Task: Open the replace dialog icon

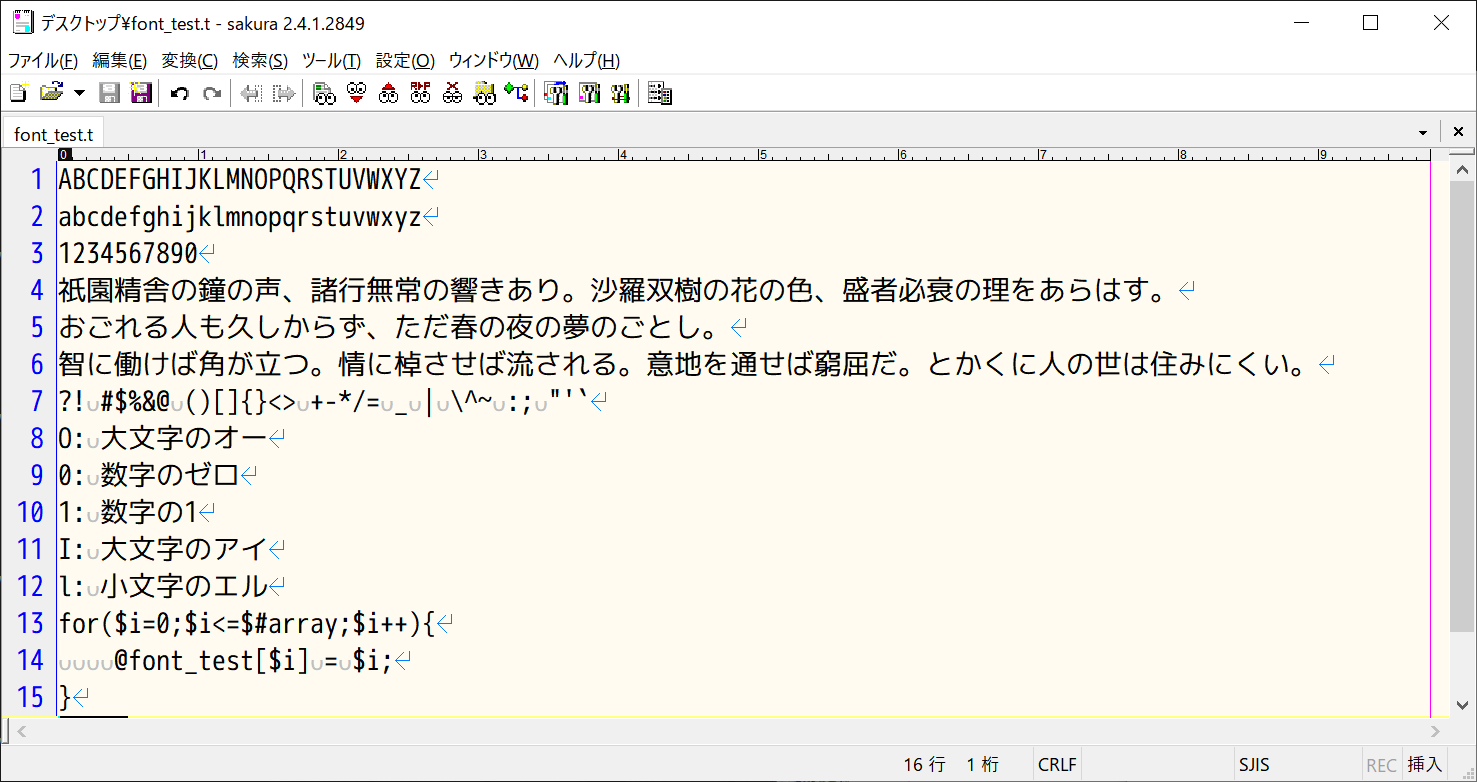Action: tap(421, 94)
